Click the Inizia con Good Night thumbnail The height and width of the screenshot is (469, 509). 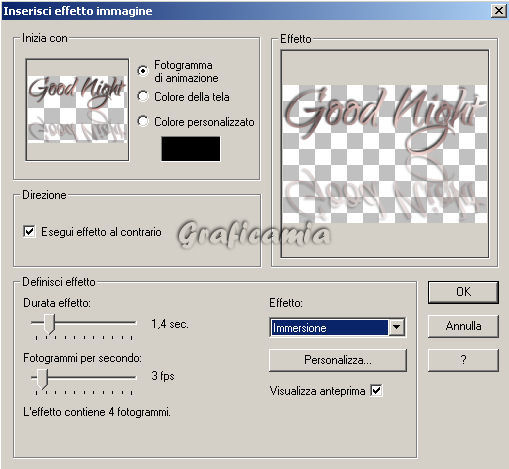pos(77,110)
